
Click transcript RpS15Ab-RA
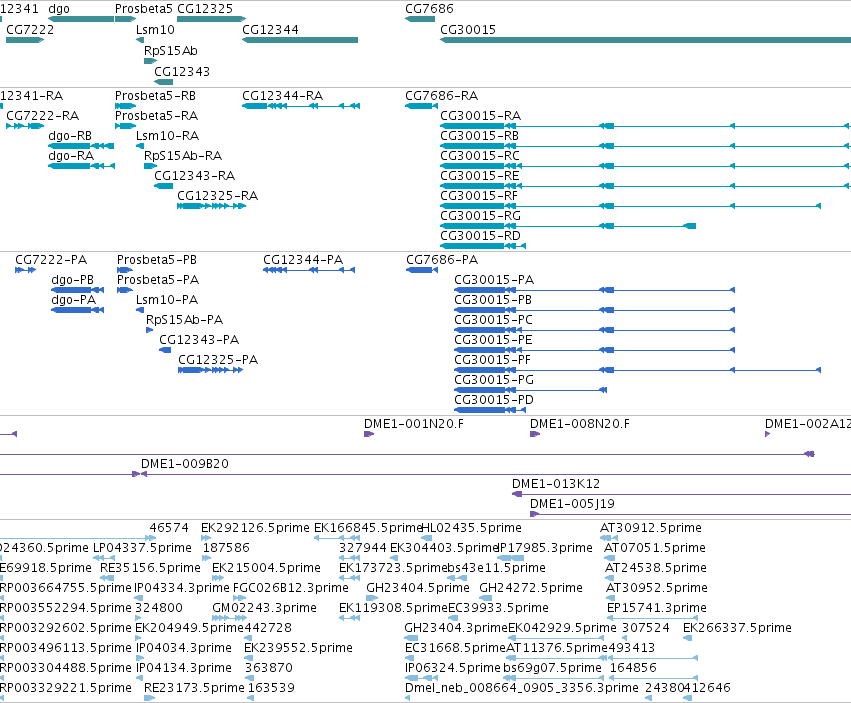click(183, 156)
